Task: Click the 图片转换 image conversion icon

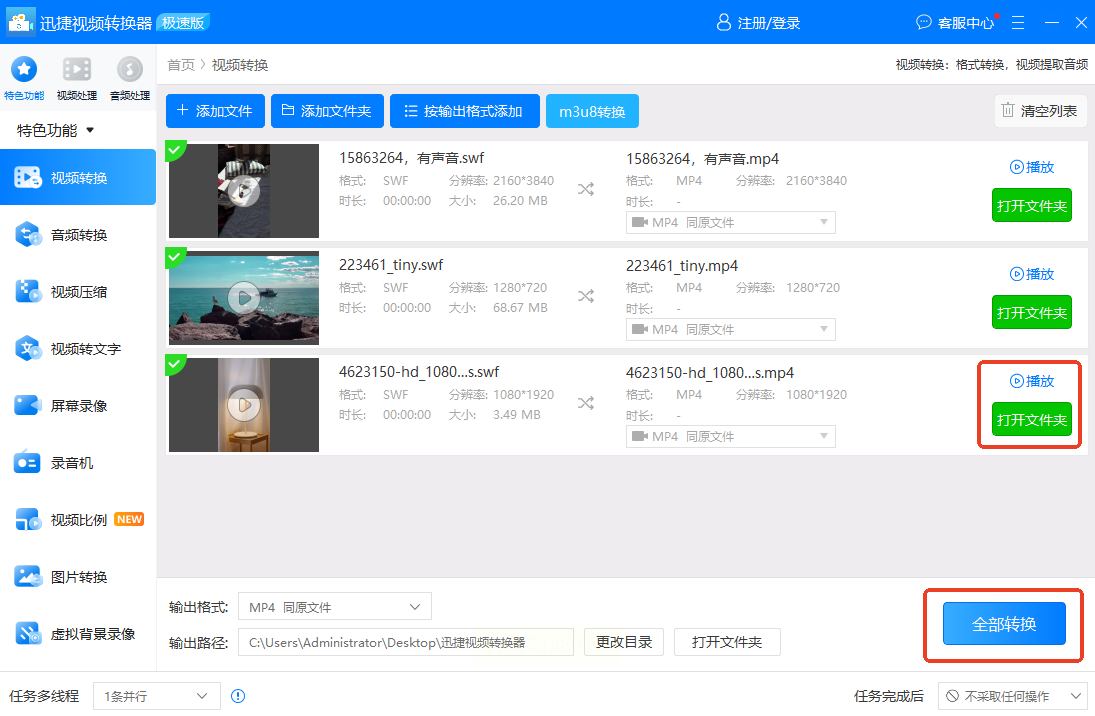Action: click(27, 577)
